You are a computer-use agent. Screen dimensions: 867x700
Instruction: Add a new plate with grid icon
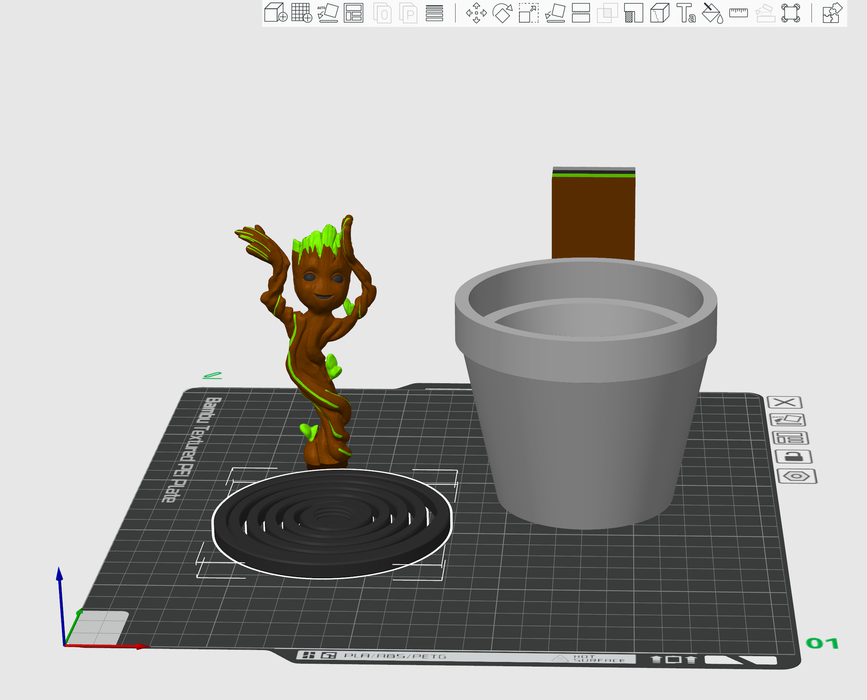click(301, 13)
